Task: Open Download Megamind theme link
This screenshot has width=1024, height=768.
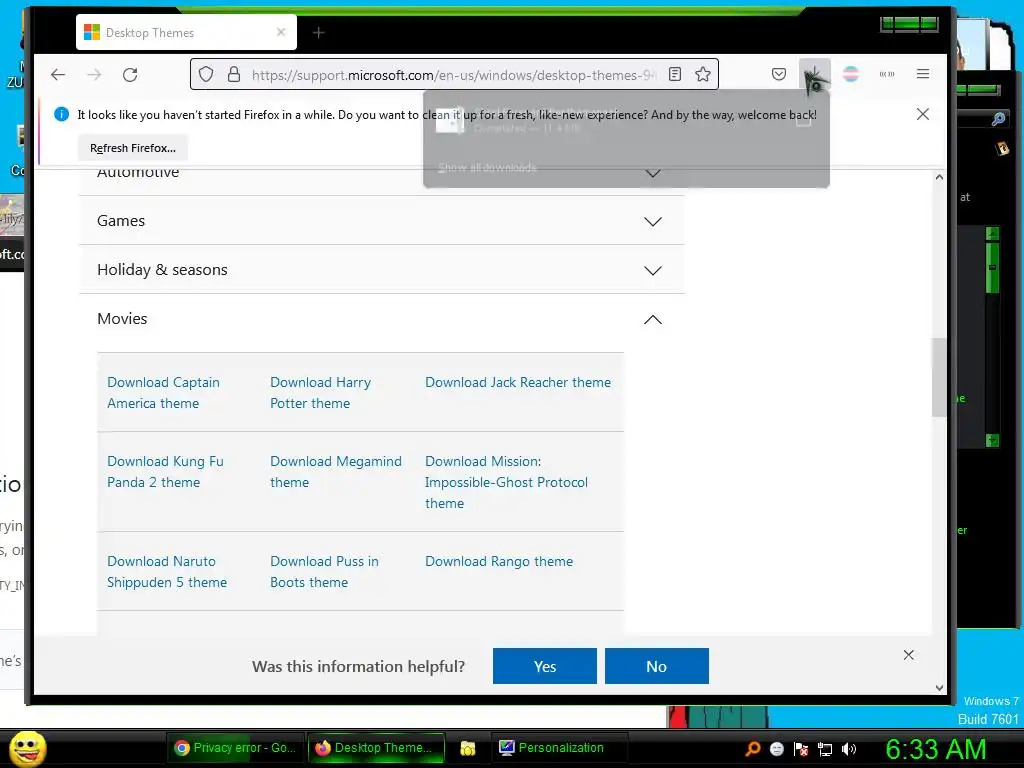Action: point(336,472)
